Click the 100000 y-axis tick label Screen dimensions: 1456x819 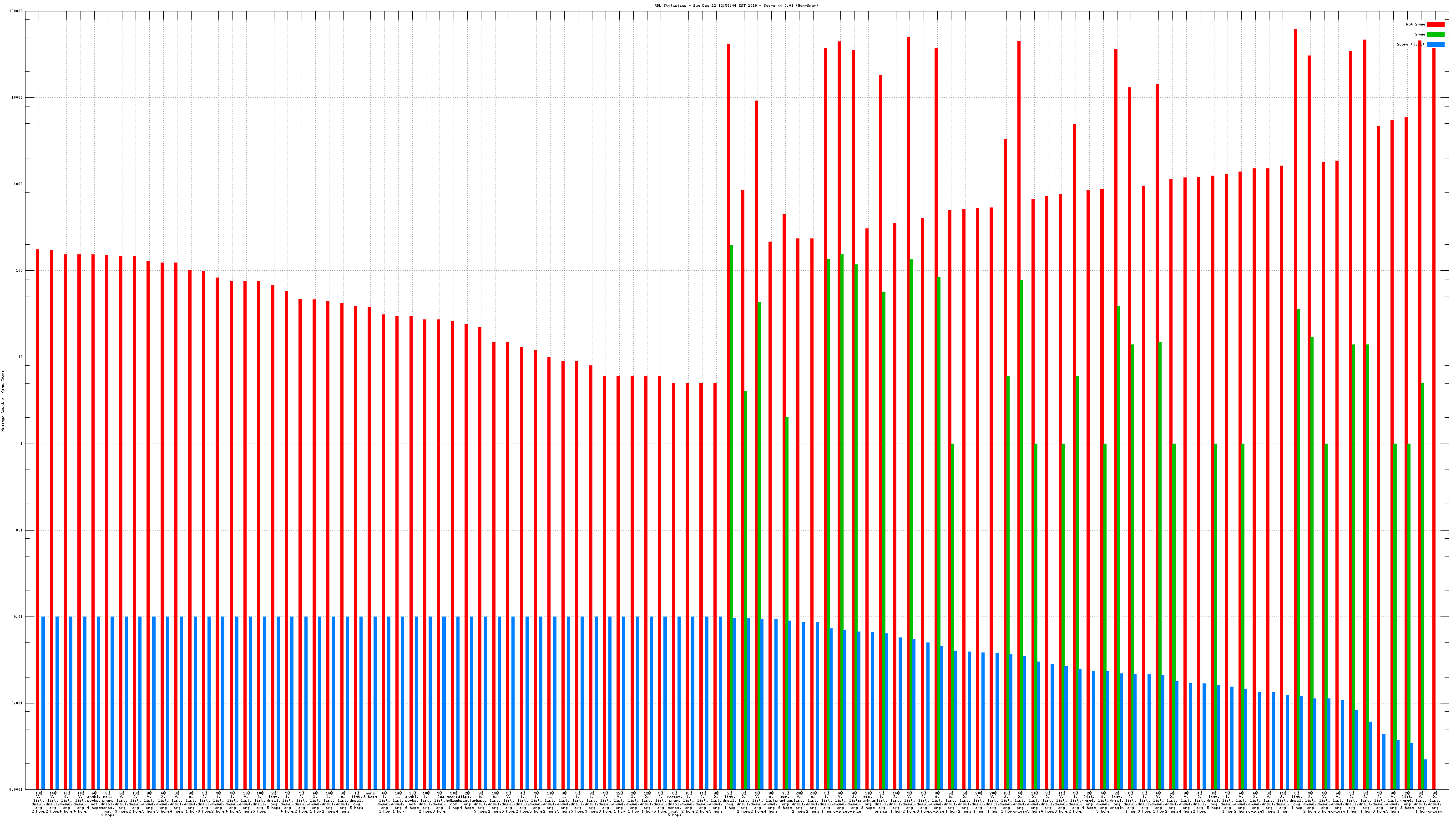(16, 11)
